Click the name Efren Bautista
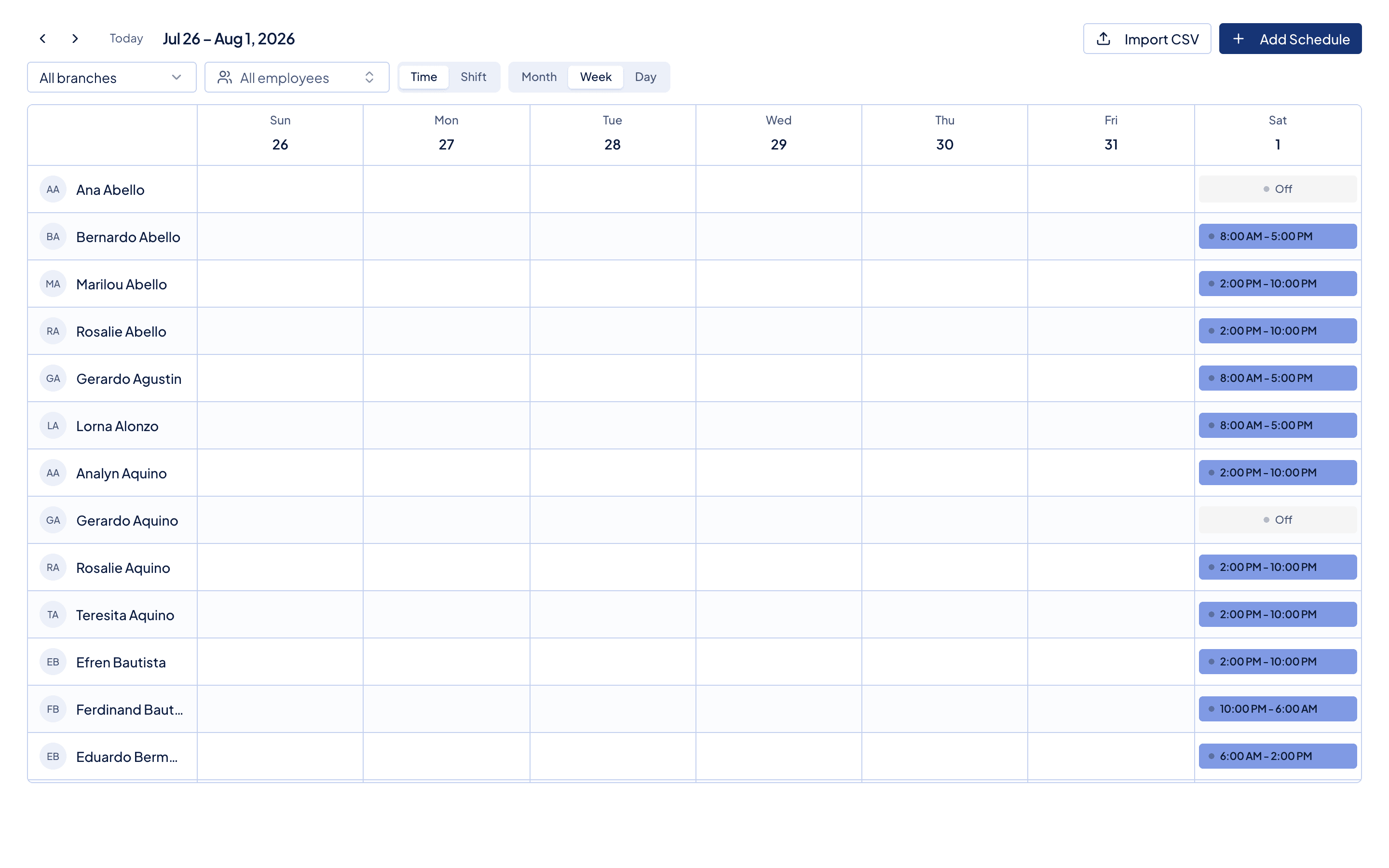The image size is (1389, 868). pyautogui.click(x=121, y=663)
